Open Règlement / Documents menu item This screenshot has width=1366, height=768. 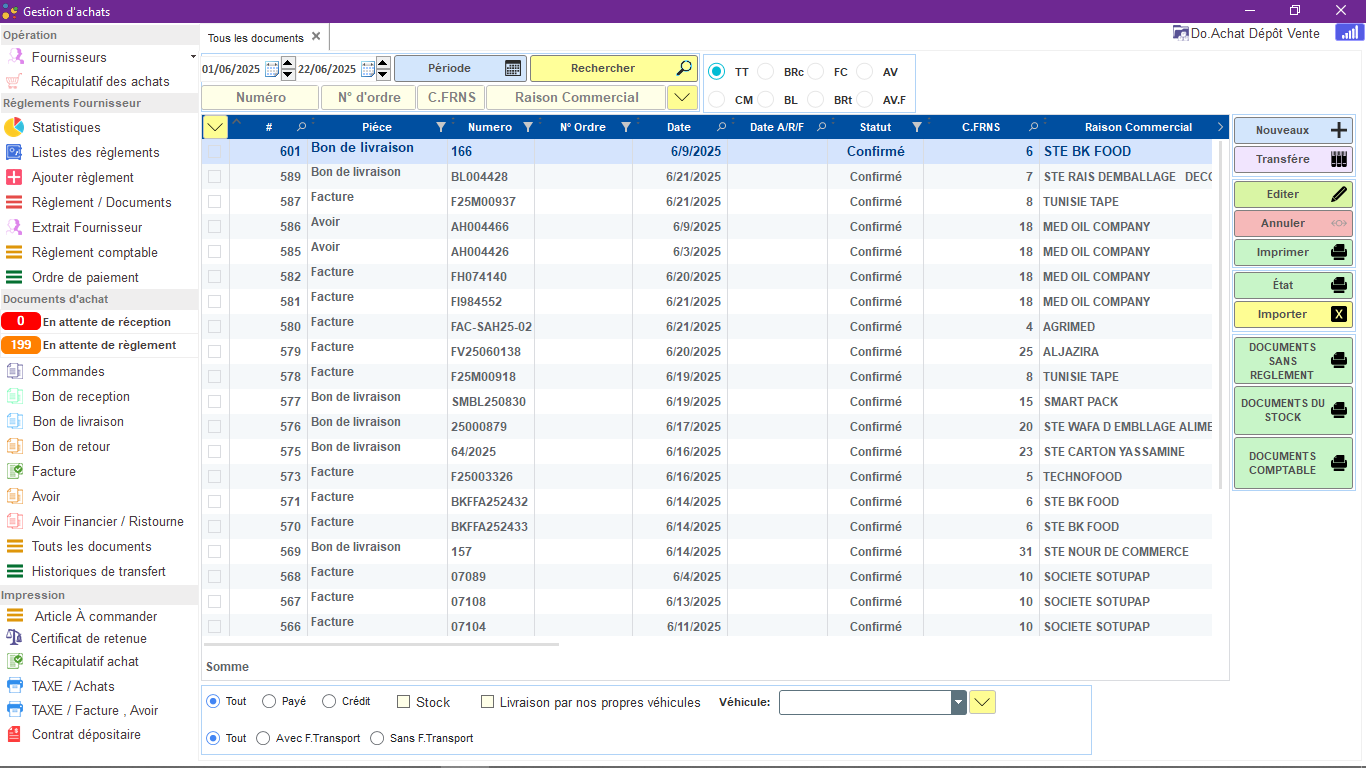[x=102, y=202]
